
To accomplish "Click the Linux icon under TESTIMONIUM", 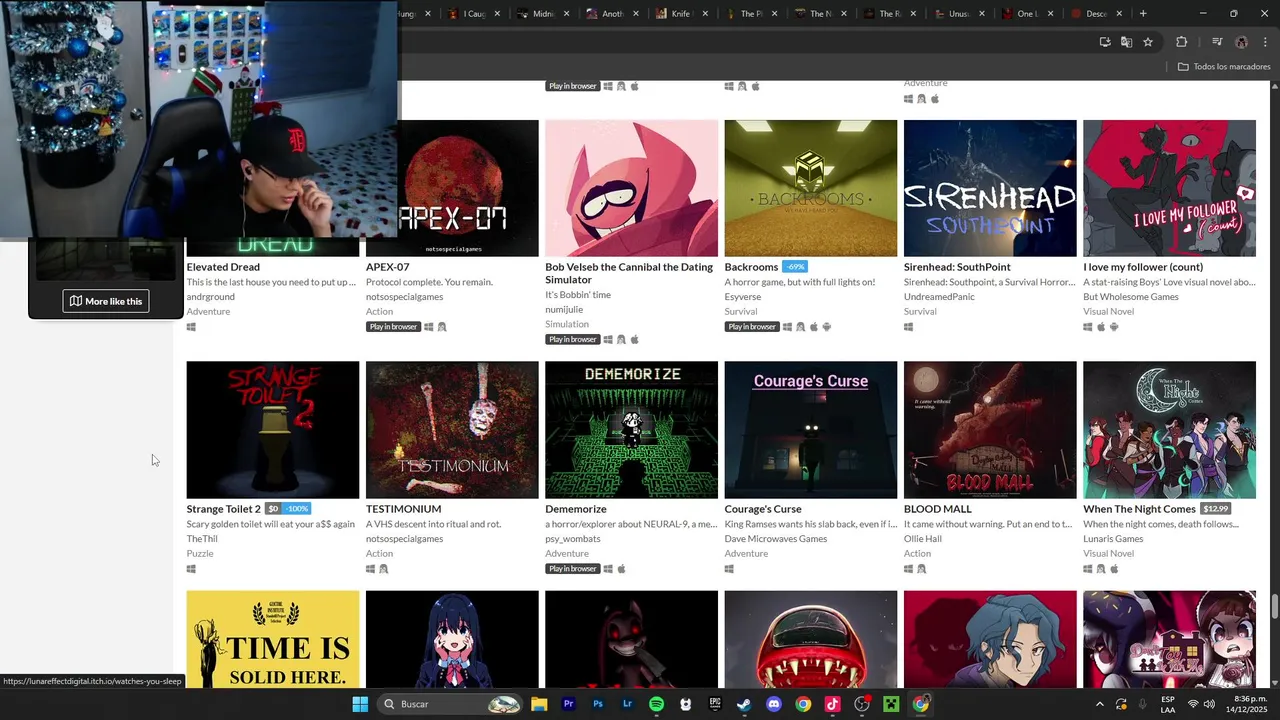I will click(x=383, y=569).
